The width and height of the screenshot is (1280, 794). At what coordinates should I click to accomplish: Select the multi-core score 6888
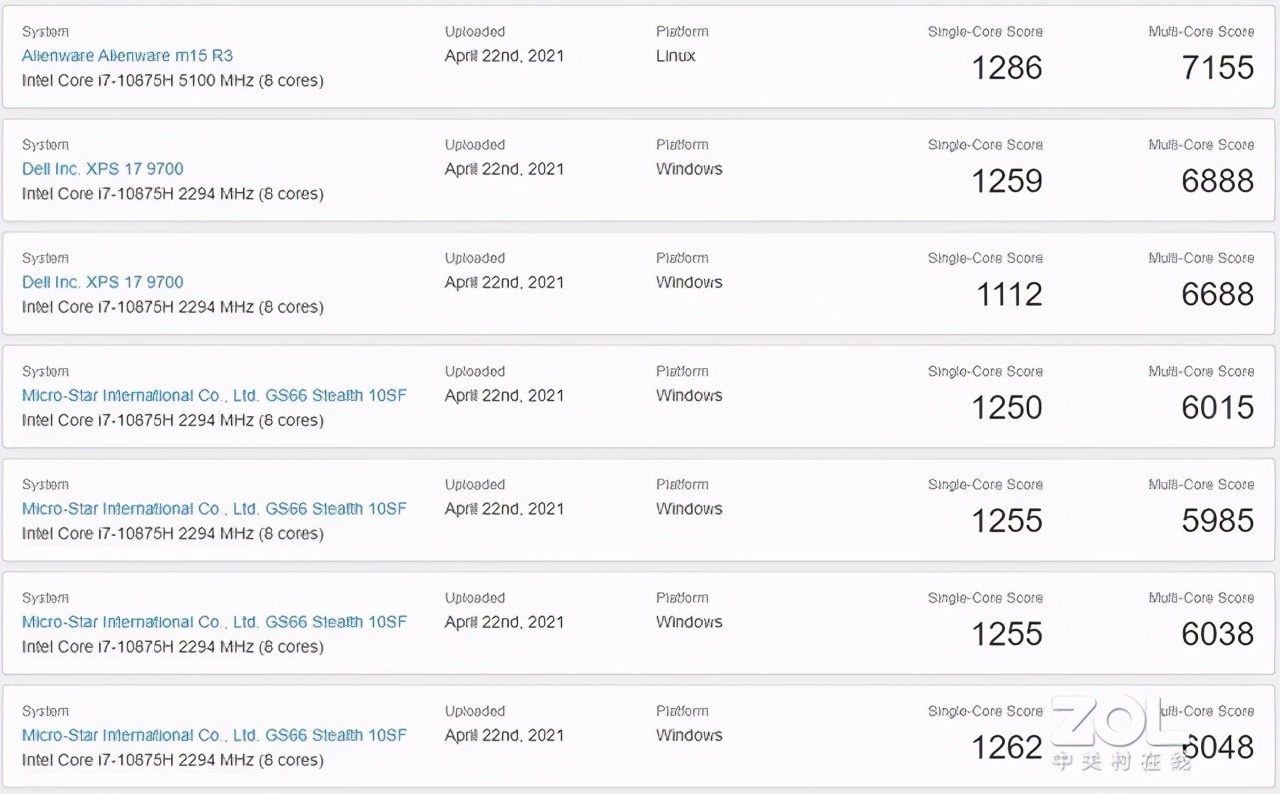(x=1217, y=181)
